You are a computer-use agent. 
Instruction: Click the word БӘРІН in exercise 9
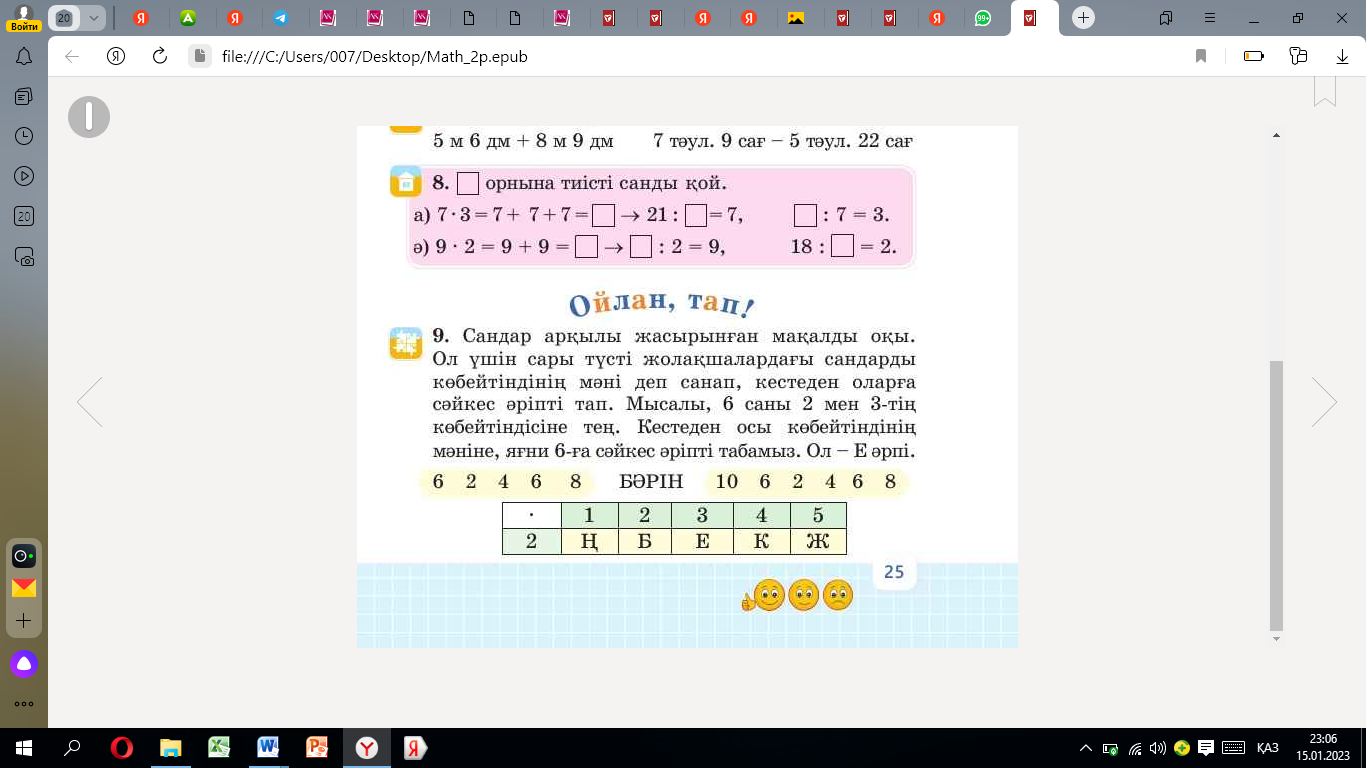pyautogui.click(x=650, y=482)
